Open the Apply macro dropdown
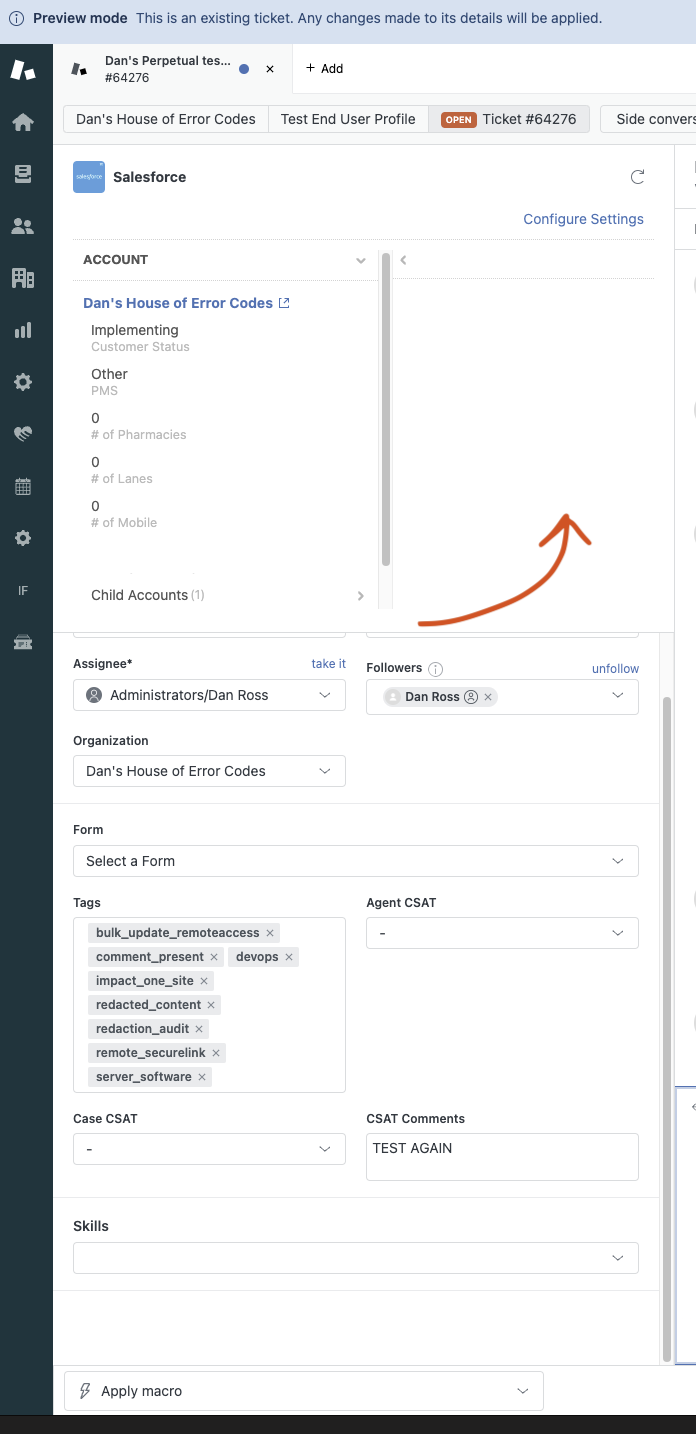Viewport: 696px width, 1434px height. tap(303, 1391)
